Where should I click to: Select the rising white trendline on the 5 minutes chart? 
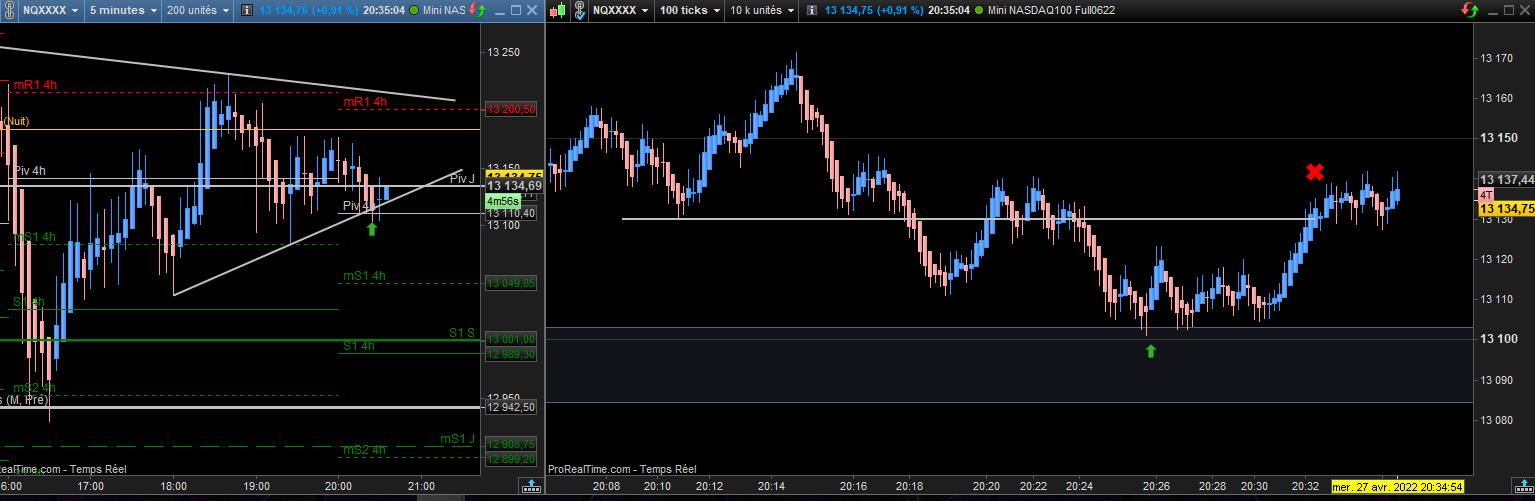click(x=318, y=233)
